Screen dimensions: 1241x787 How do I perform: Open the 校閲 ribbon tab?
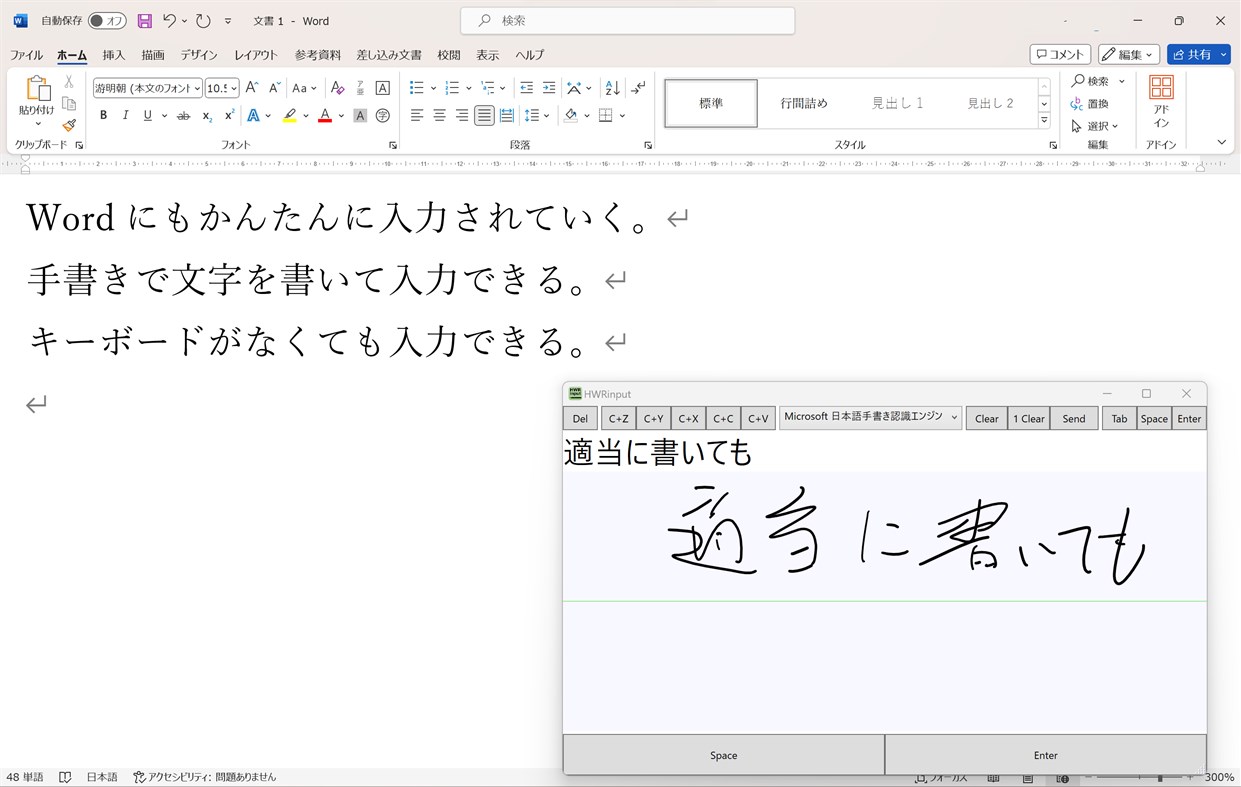[449, 55]
